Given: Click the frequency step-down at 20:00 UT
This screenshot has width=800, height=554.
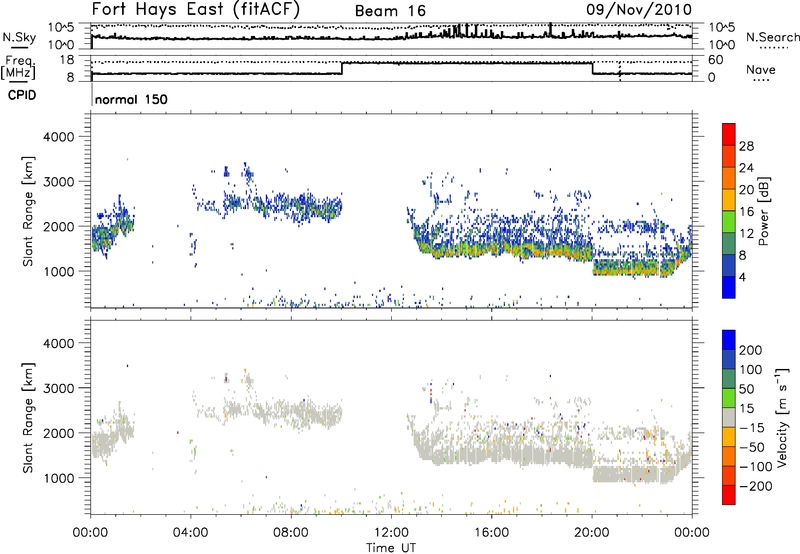Looking at the screenshot, I should (592, 68).
